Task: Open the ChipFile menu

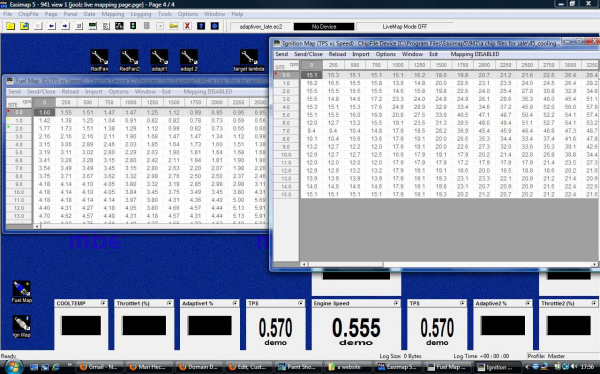Action: click(28, 14)
